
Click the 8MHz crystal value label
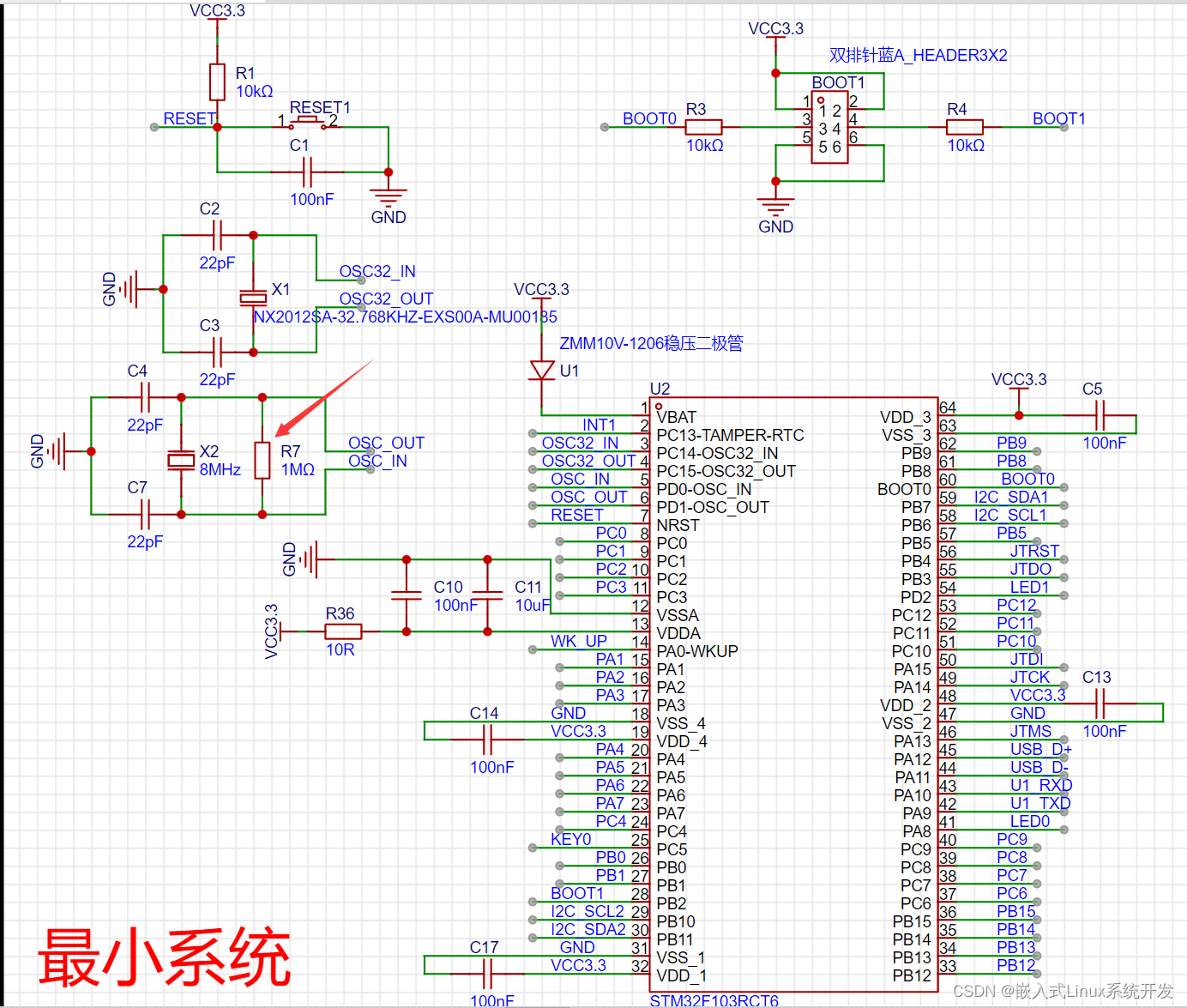[x=220, y=469]
